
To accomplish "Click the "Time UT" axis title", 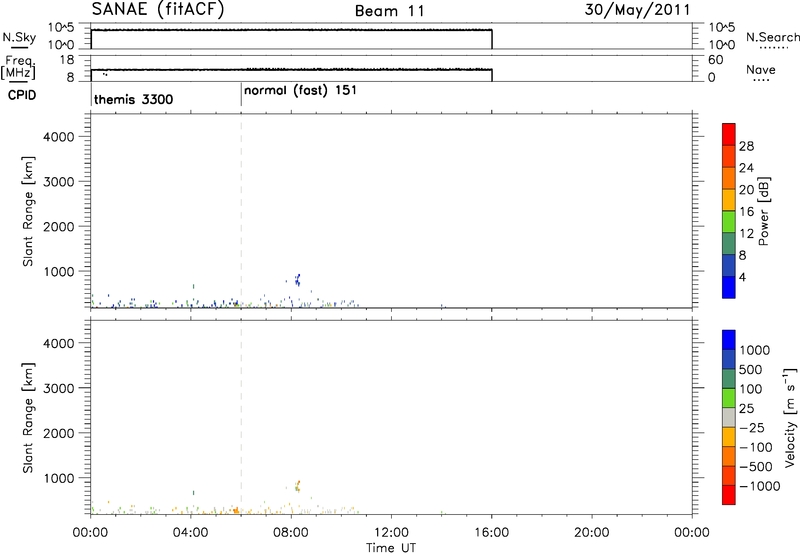I will click(x=391, y=548).
